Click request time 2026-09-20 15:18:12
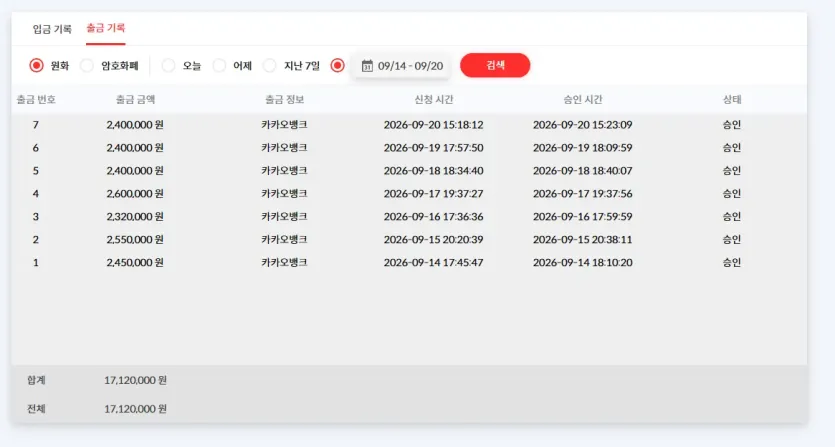This screenshot has height=447, width=835. tap(433, 125)
